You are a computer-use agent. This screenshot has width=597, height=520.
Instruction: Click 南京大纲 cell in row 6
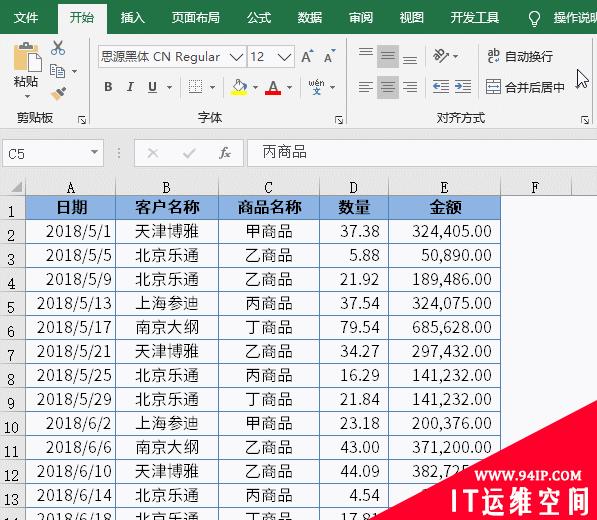(167, 327)
